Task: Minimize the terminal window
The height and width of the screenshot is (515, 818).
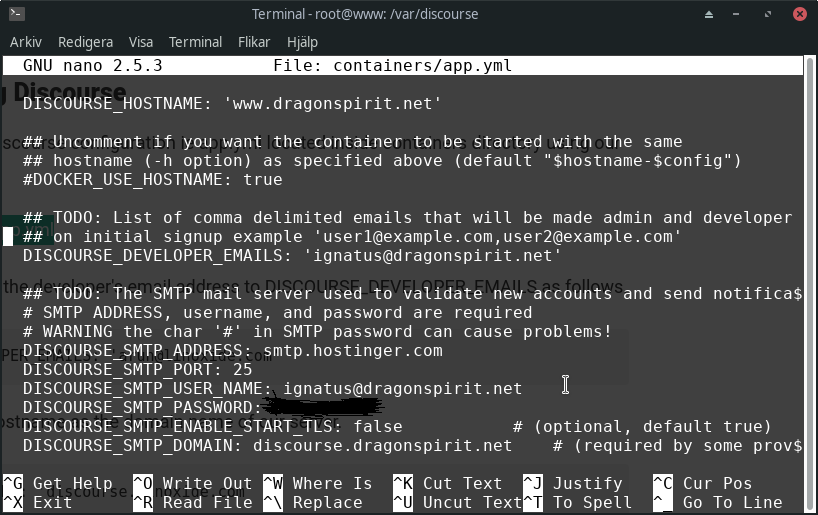Action: pyautogui.click(x=736, y=15)
